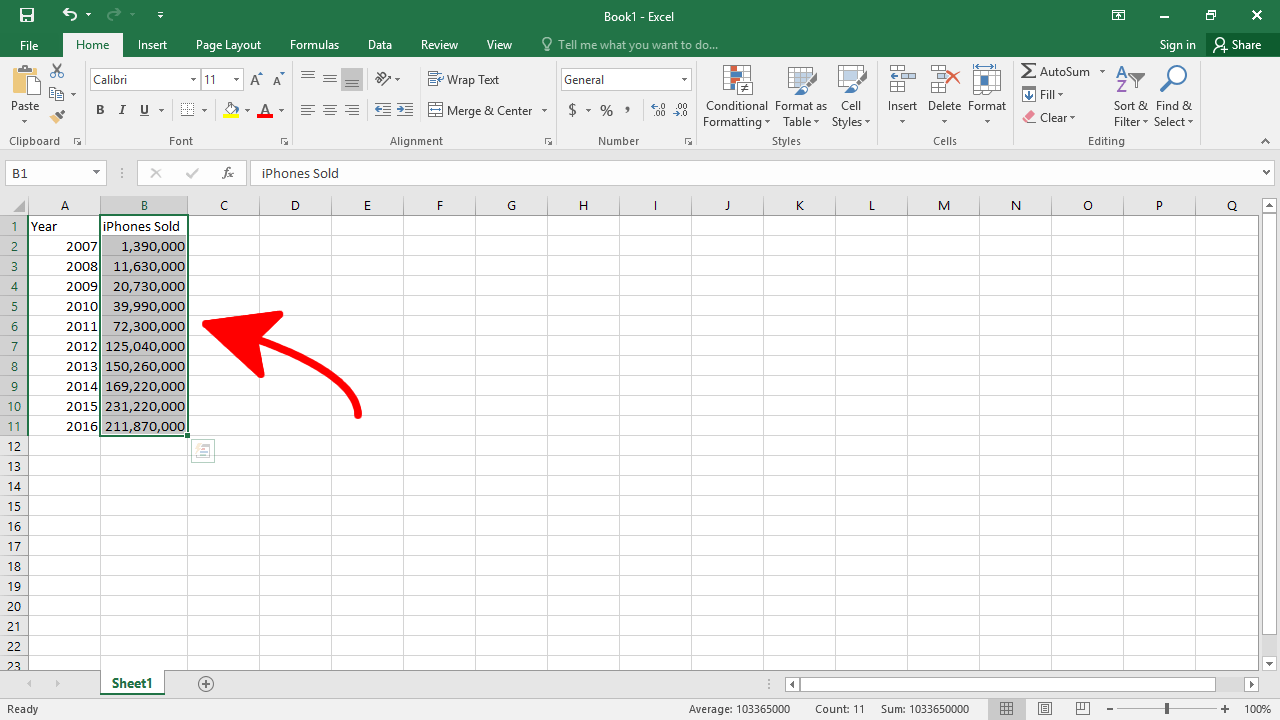Decrease font size with the small A icon

(279, 80)
